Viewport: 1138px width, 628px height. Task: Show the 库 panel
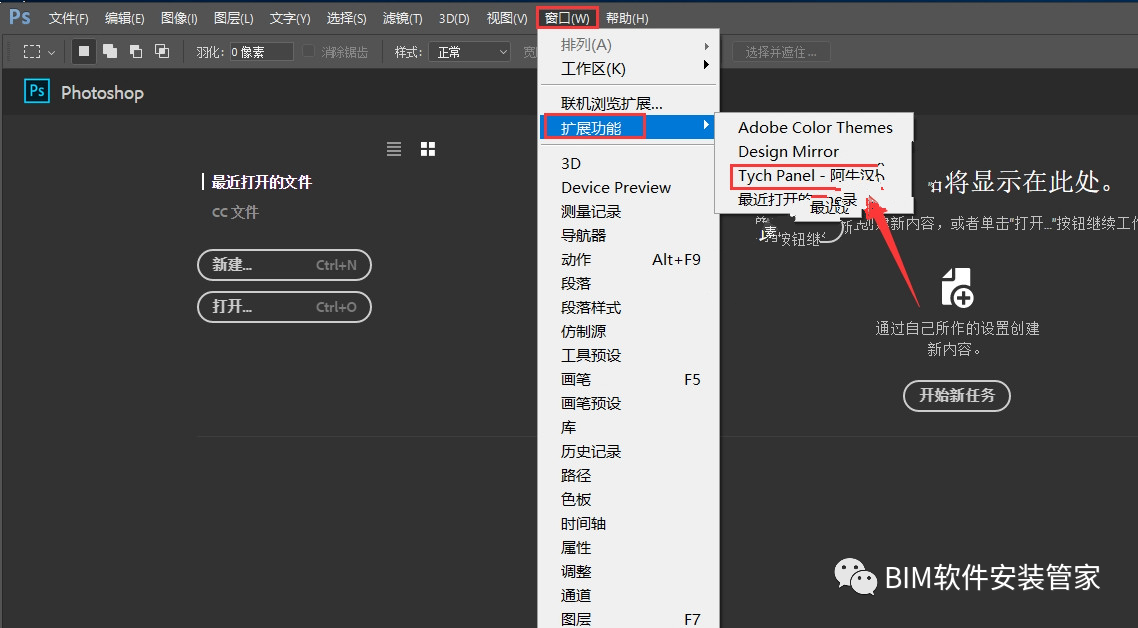(x=629, y=427)
